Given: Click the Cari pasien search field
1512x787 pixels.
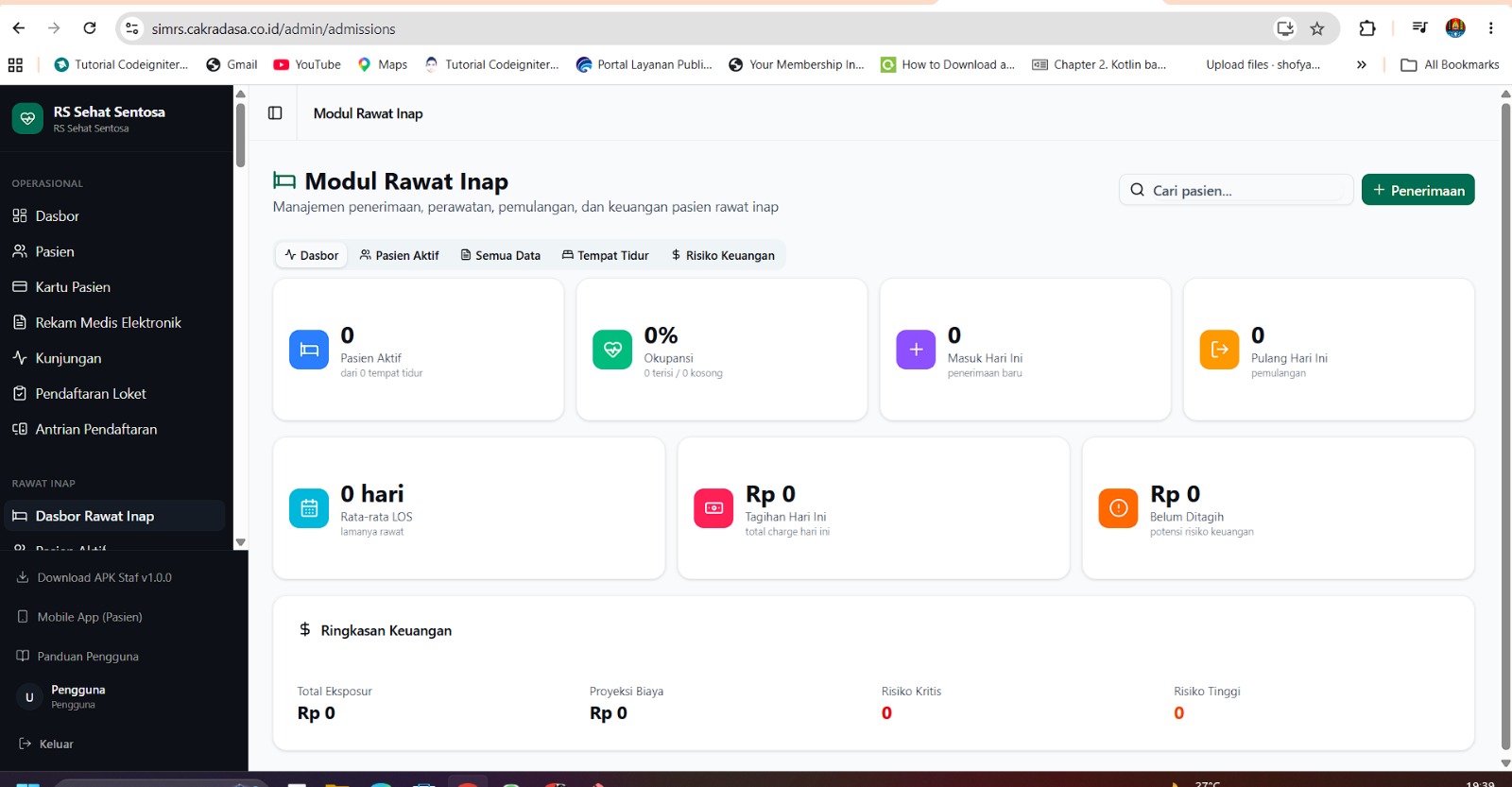Looking at the screenshot, I should (x=1236, y=190).
